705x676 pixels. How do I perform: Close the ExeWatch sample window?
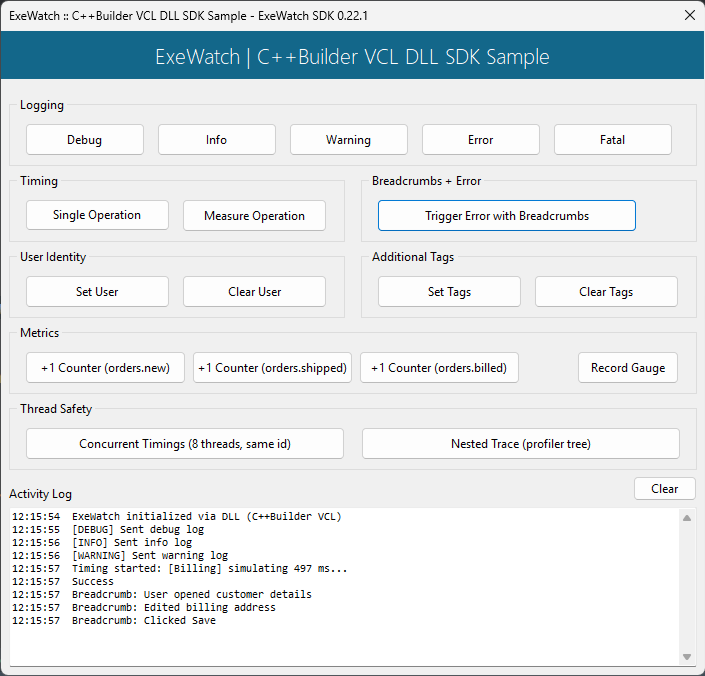click(690, 15)
